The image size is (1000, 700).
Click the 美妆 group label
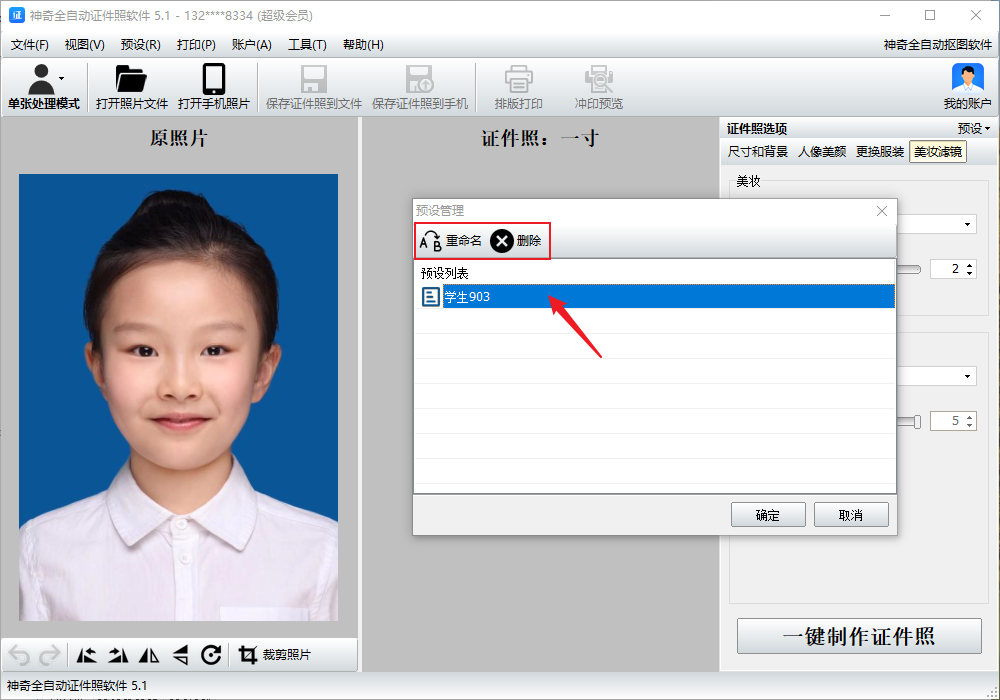tap(748, 181)
